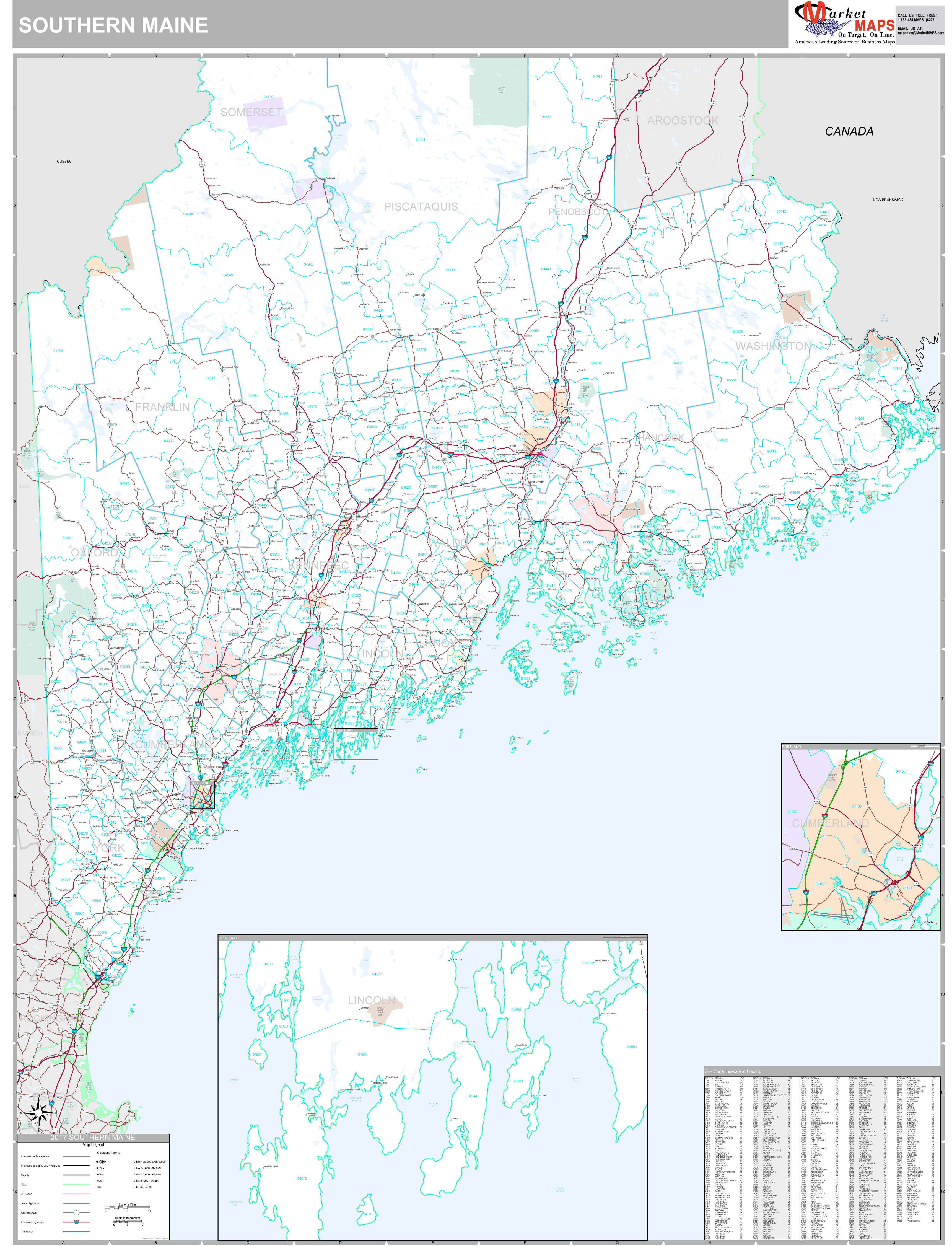Click ZIP code 04554 in the Boothbay inset
952x1246 pixels.
click(x=632, y=1046)
